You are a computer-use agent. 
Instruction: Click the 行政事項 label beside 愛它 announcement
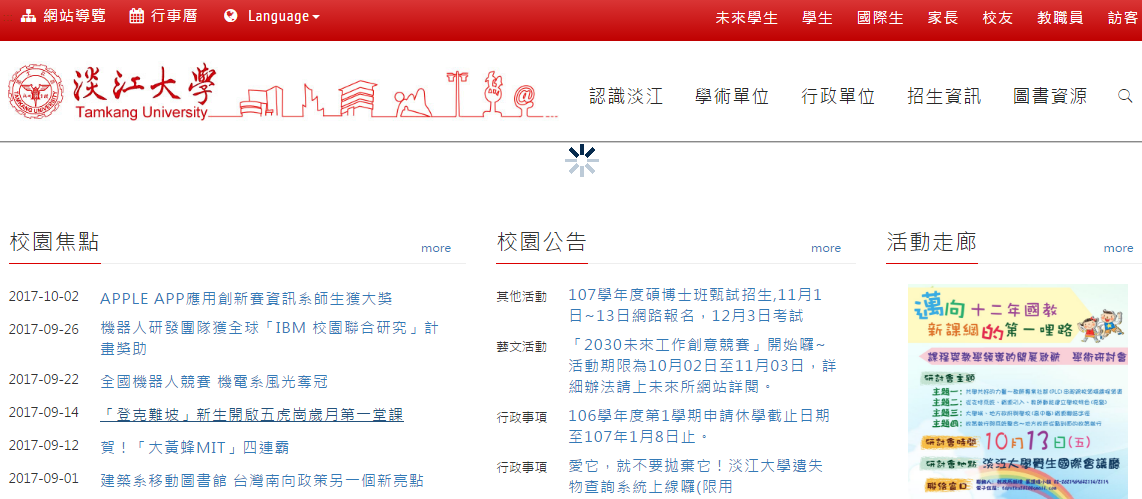[x=521, y=467]
